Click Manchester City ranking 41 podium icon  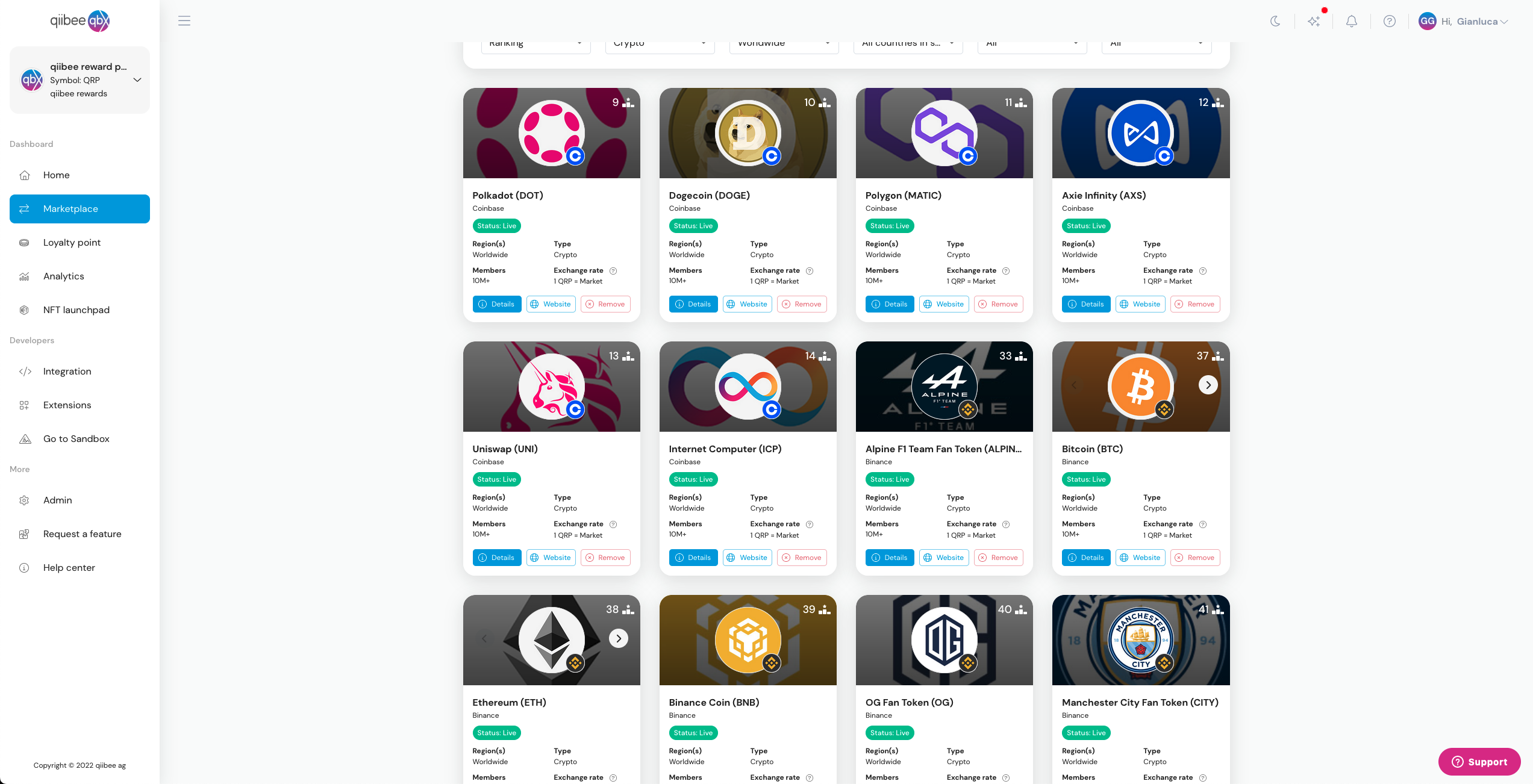(x=1217, y=609)
